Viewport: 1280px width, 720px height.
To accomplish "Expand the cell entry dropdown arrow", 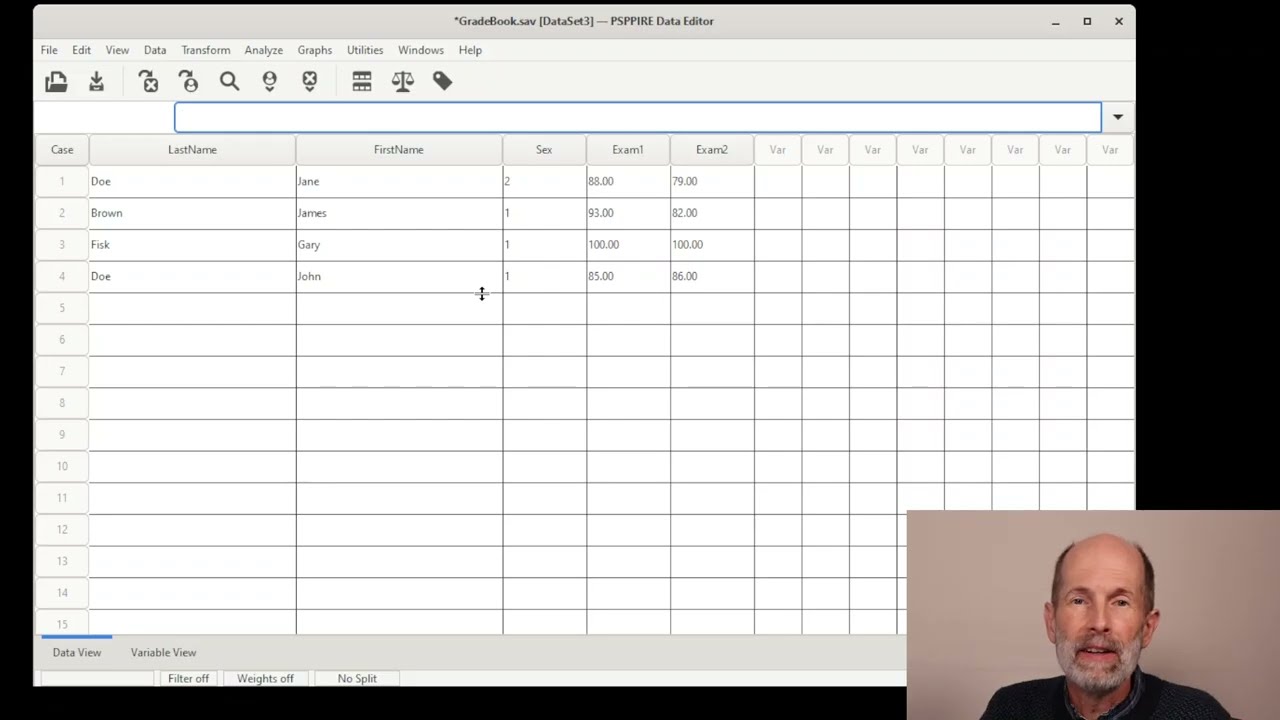I will tap(1118, 117).
